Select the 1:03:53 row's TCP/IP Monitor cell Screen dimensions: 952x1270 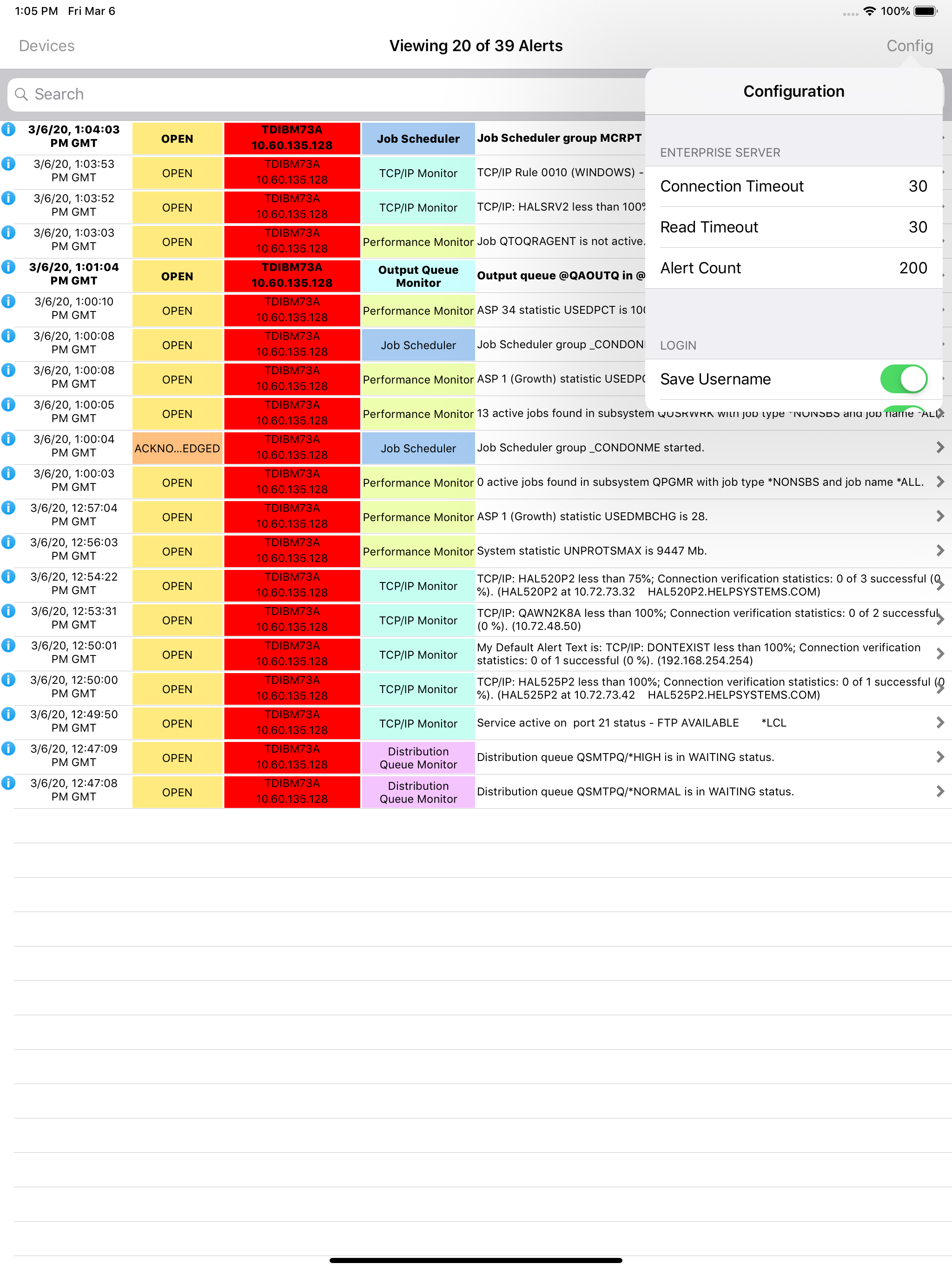tap(418, 173)
